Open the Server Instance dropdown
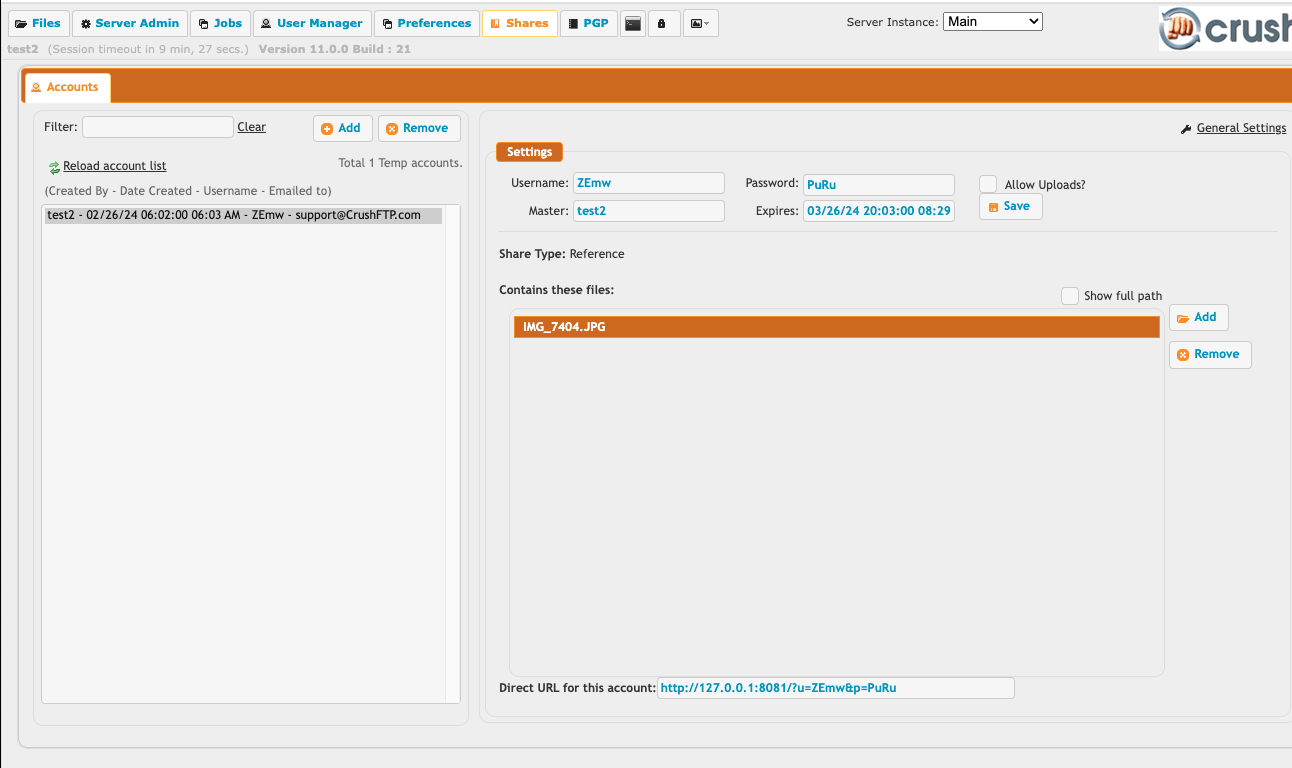The height and width of the screenshot is (768, 1292). (992, 21)
